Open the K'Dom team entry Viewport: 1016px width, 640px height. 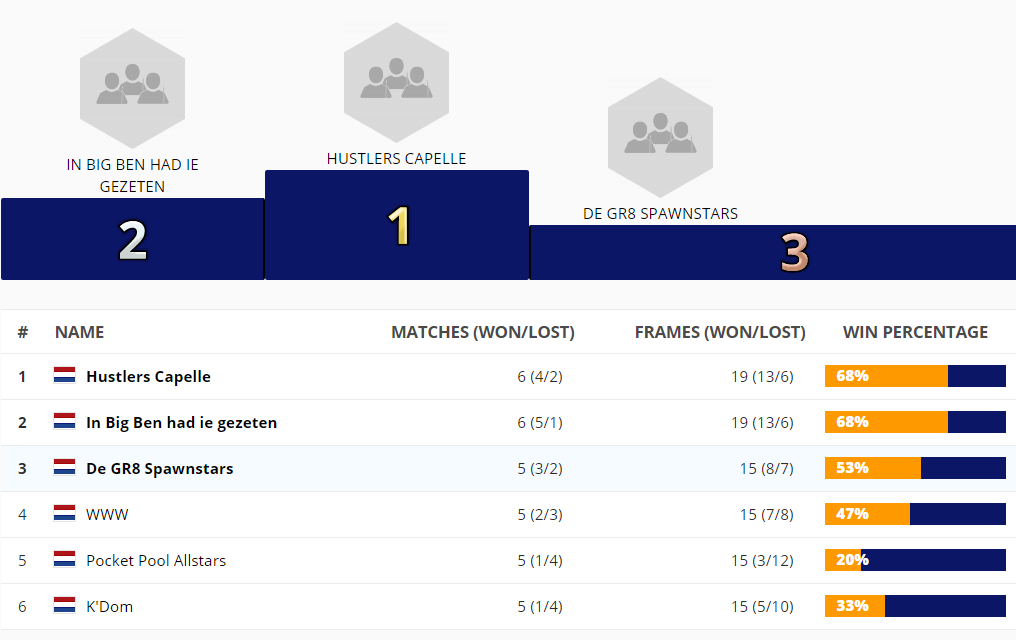click(109, 607)
